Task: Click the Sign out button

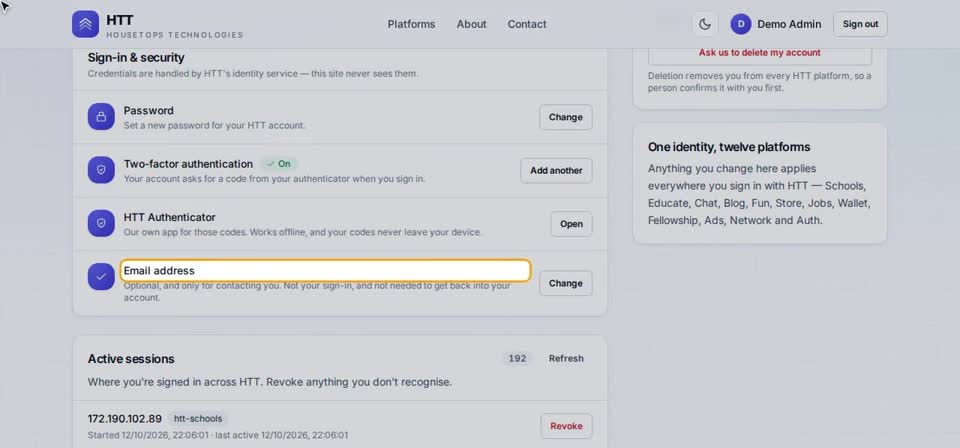Action: point(860,24)
